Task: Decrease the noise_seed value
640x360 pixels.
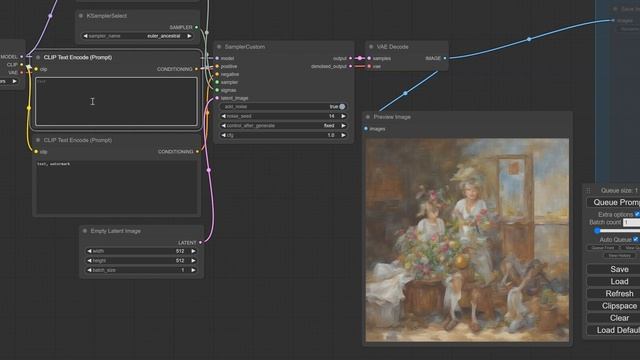Action: pyautogui.click(x=223, y=116)
